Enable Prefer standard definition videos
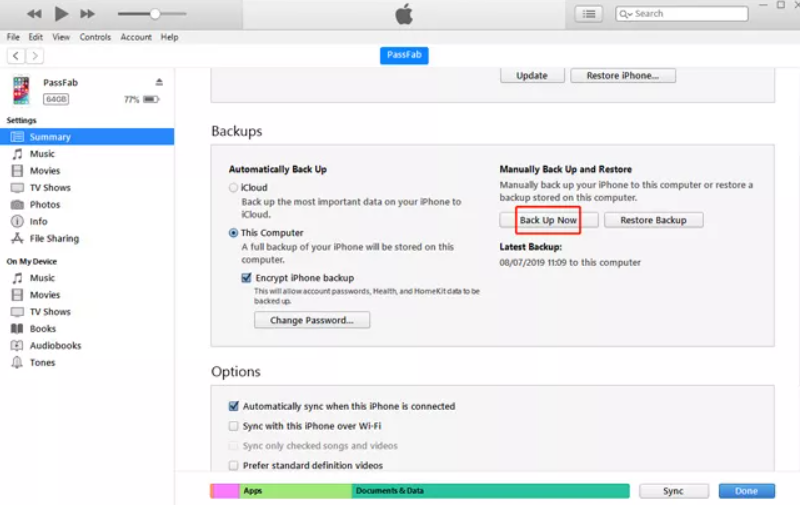This screenshot has width=800, height=505. click(x=234, y=465)
